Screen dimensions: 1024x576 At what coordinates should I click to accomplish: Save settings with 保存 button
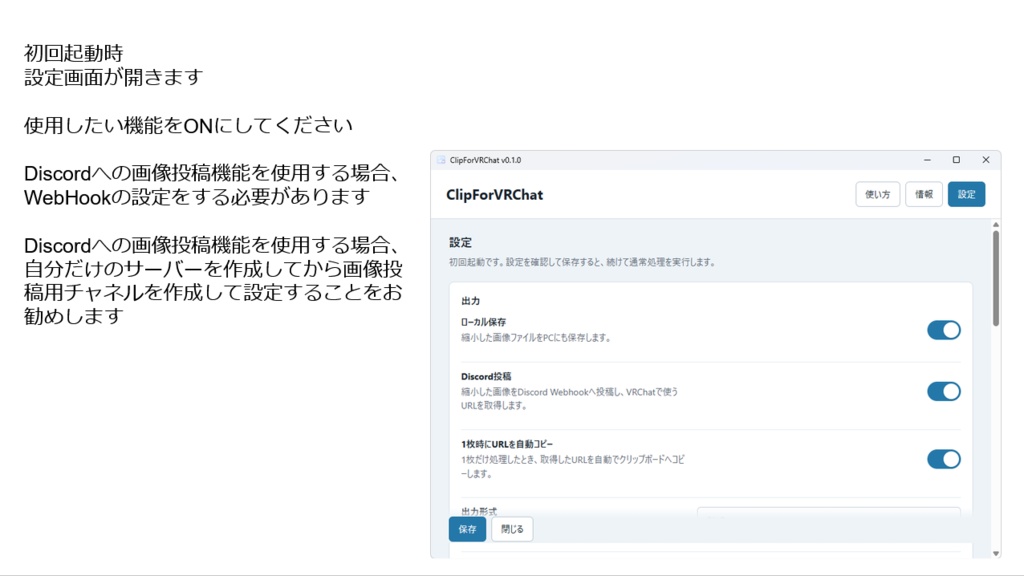(x=467, y=529)
